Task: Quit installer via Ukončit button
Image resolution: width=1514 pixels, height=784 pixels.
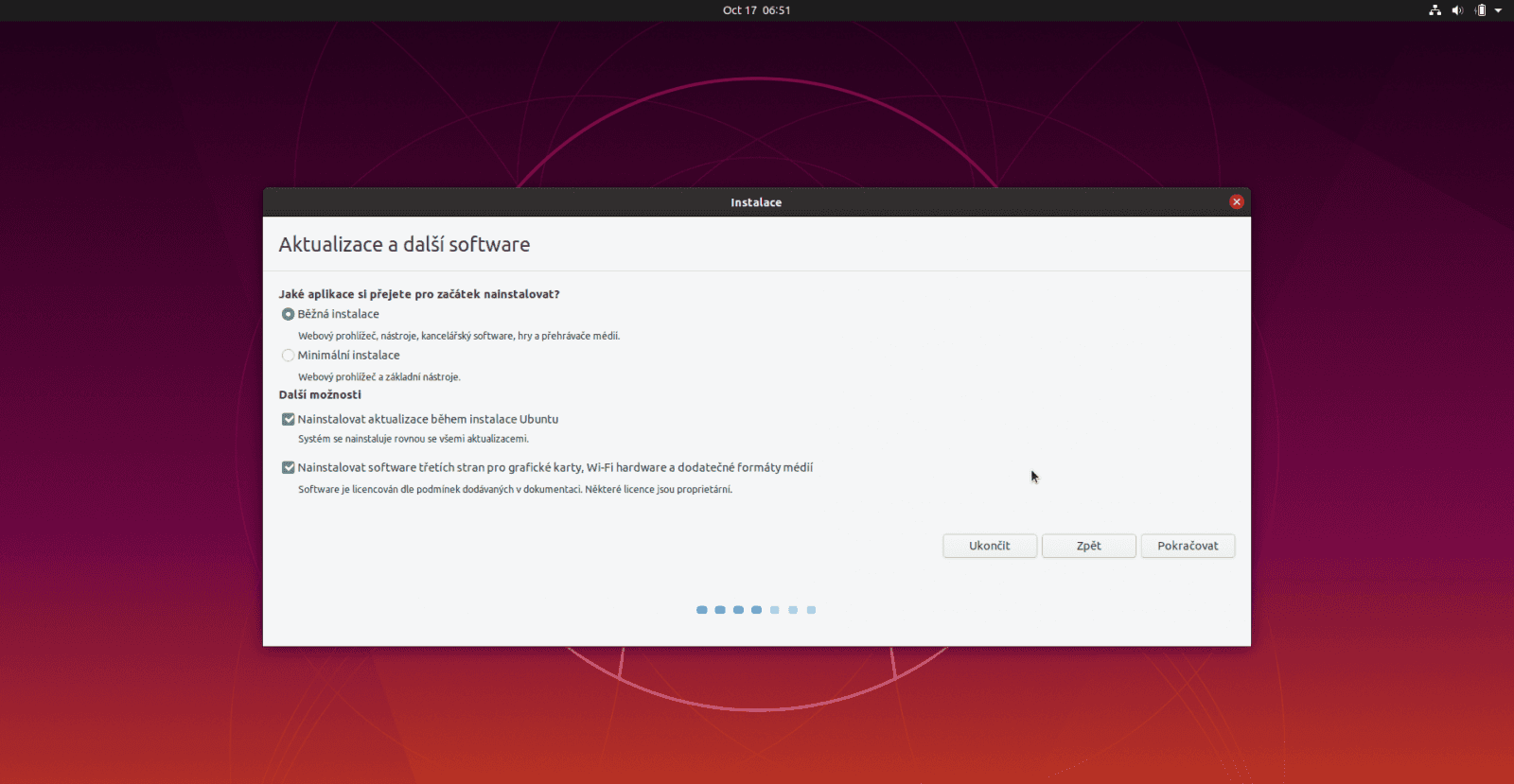Action: [990, 546]
